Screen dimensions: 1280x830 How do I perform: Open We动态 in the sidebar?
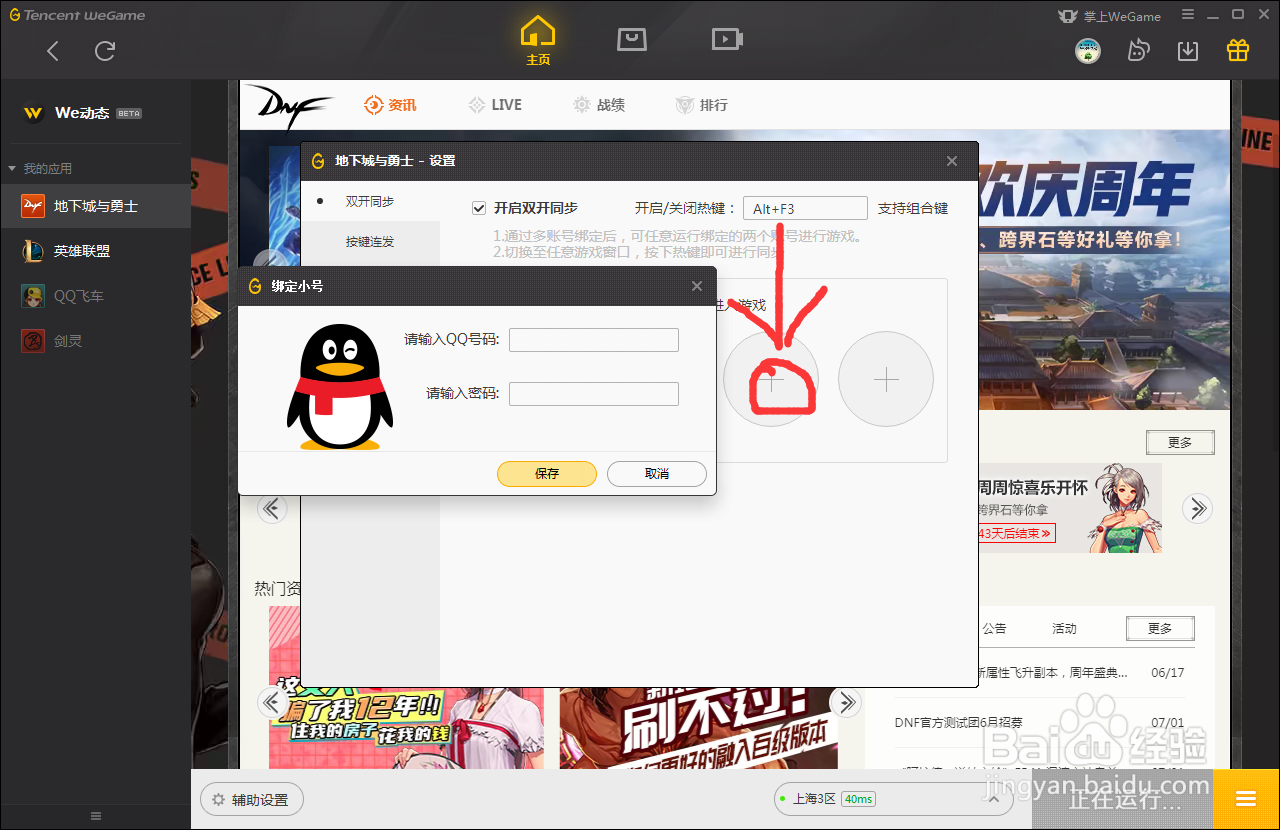coord(82,113)
